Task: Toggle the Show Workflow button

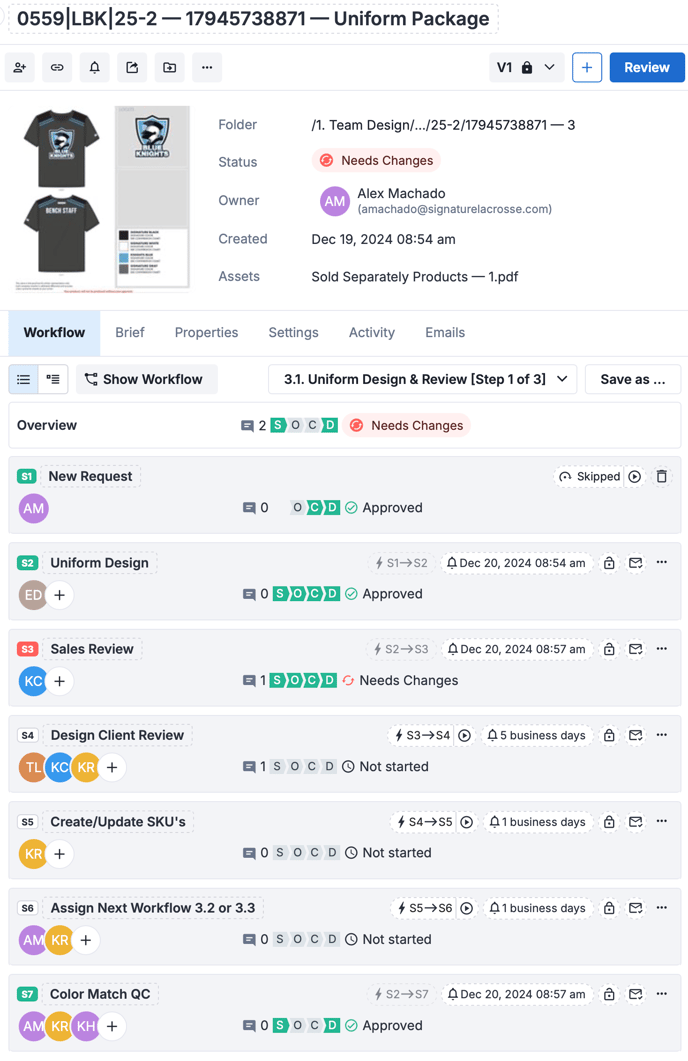Action: [x=146, y=380]
